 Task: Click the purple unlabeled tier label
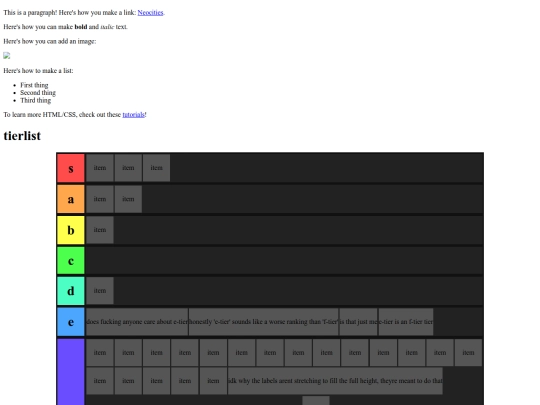coord(71,372)
